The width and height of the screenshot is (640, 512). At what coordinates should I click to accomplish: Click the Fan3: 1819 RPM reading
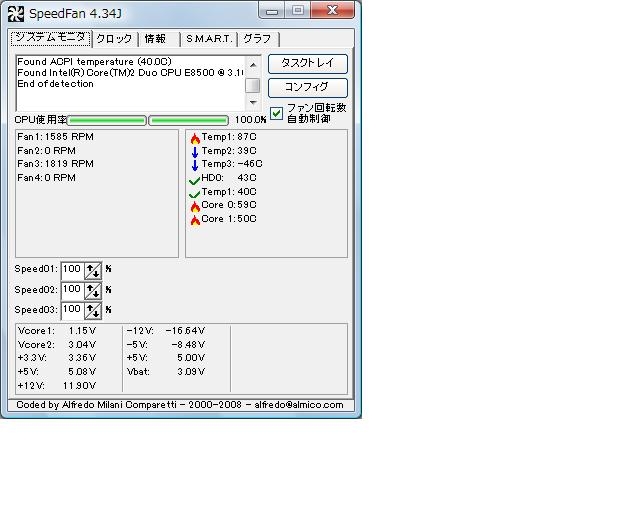pyautogui.click(x=56, y=164)
